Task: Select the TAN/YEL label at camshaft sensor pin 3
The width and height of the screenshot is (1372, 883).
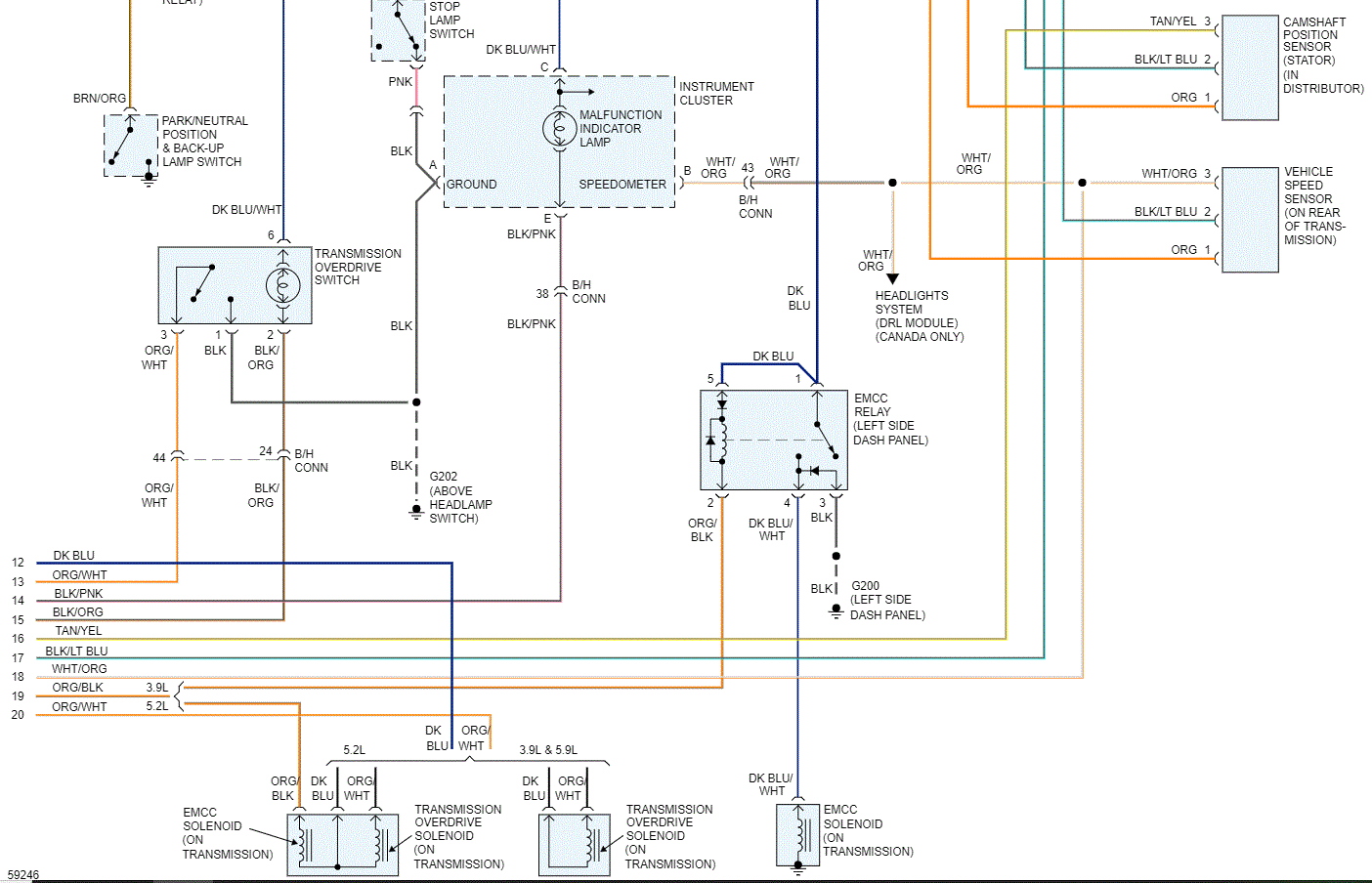Action: [1173, 21]
